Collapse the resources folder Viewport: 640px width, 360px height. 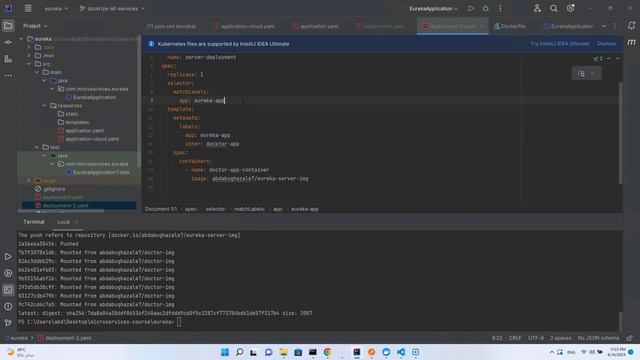pyautogui.click(x=44, y=105)
